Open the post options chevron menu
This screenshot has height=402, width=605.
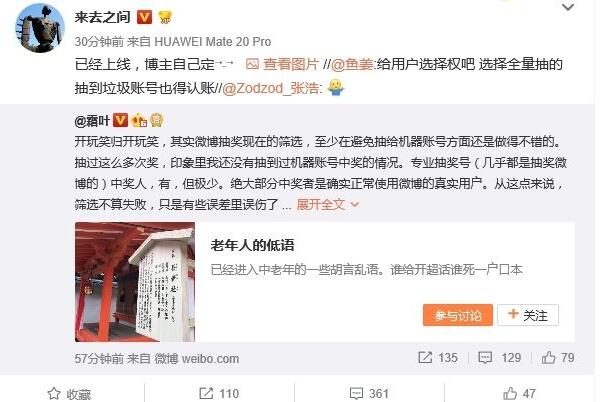[568, 7]
